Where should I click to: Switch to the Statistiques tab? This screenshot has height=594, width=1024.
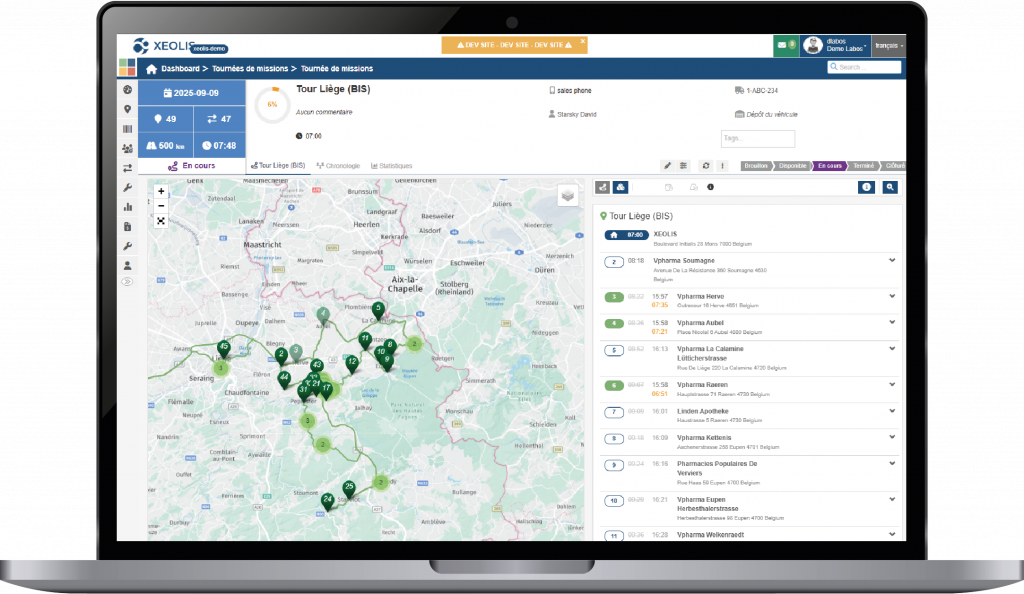click(391, 166)
